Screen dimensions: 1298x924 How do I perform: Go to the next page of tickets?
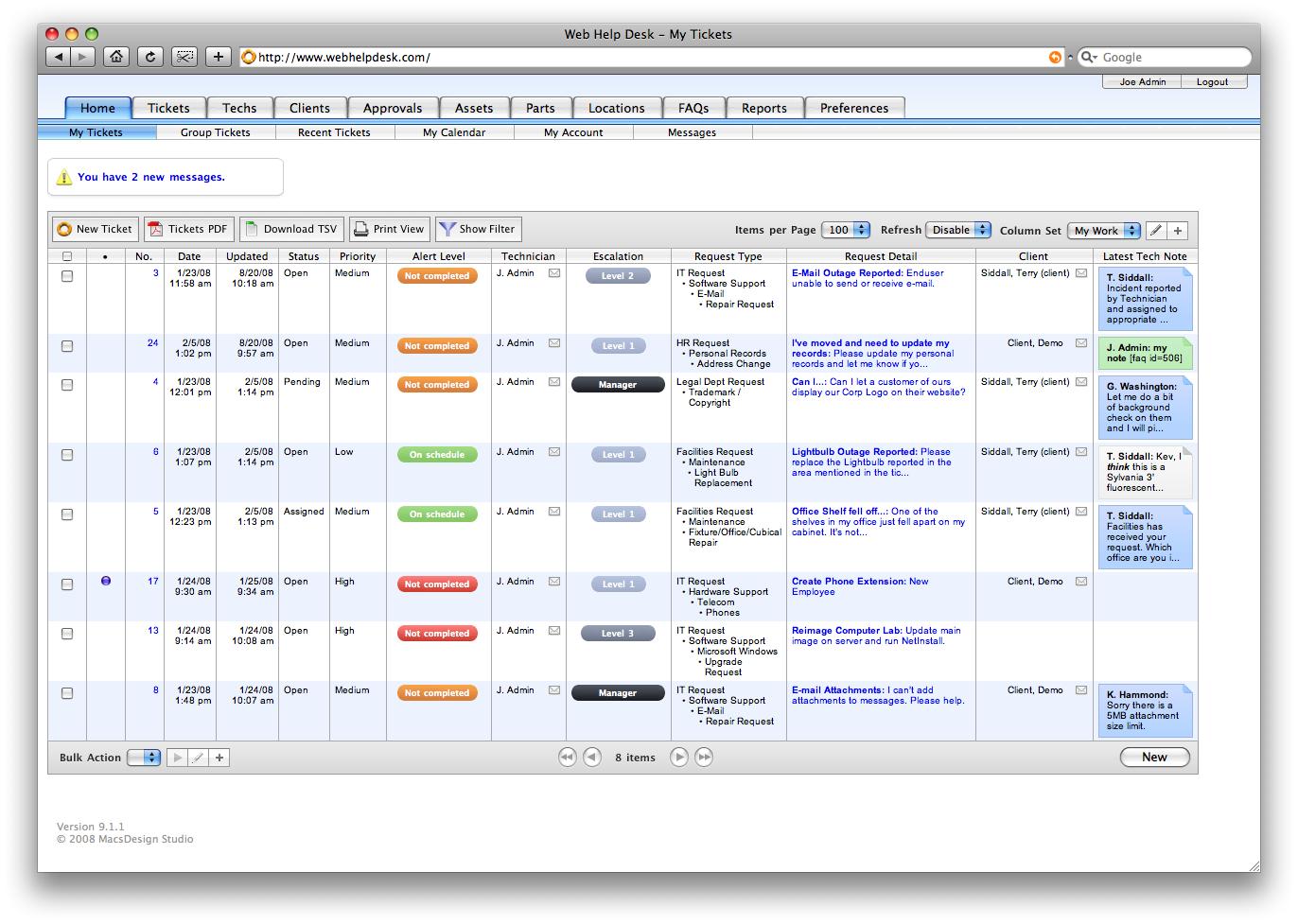(679, 757)
